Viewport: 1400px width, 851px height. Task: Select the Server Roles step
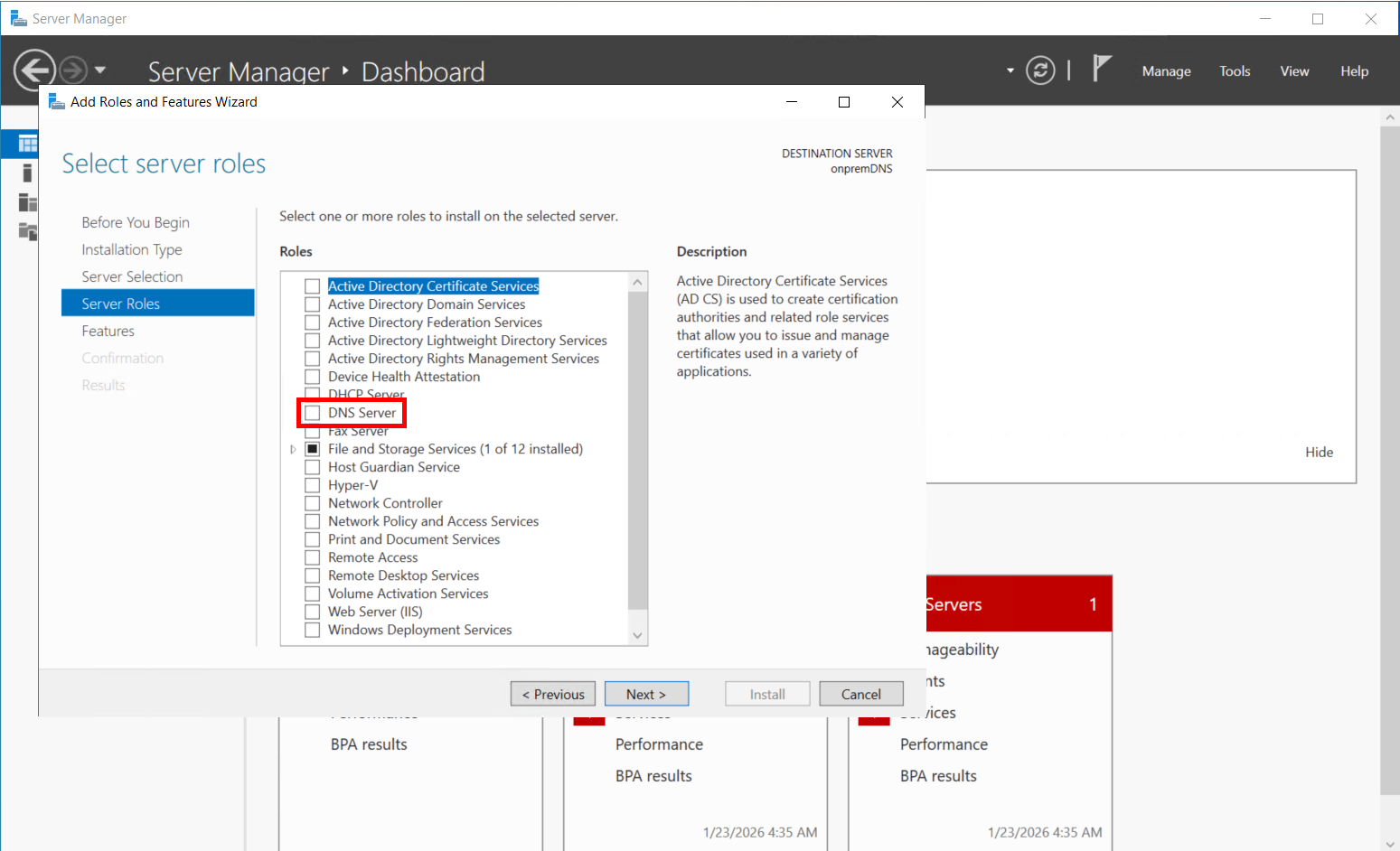coord(158,303)
